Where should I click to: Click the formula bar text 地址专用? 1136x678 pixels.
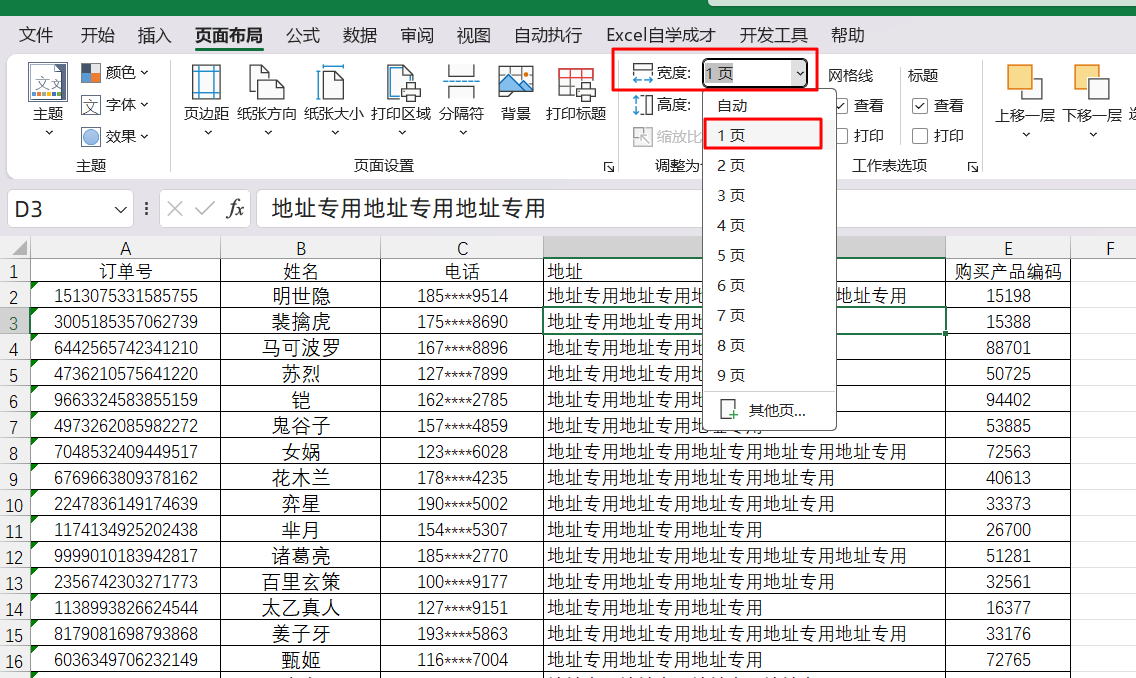point(409,209)
